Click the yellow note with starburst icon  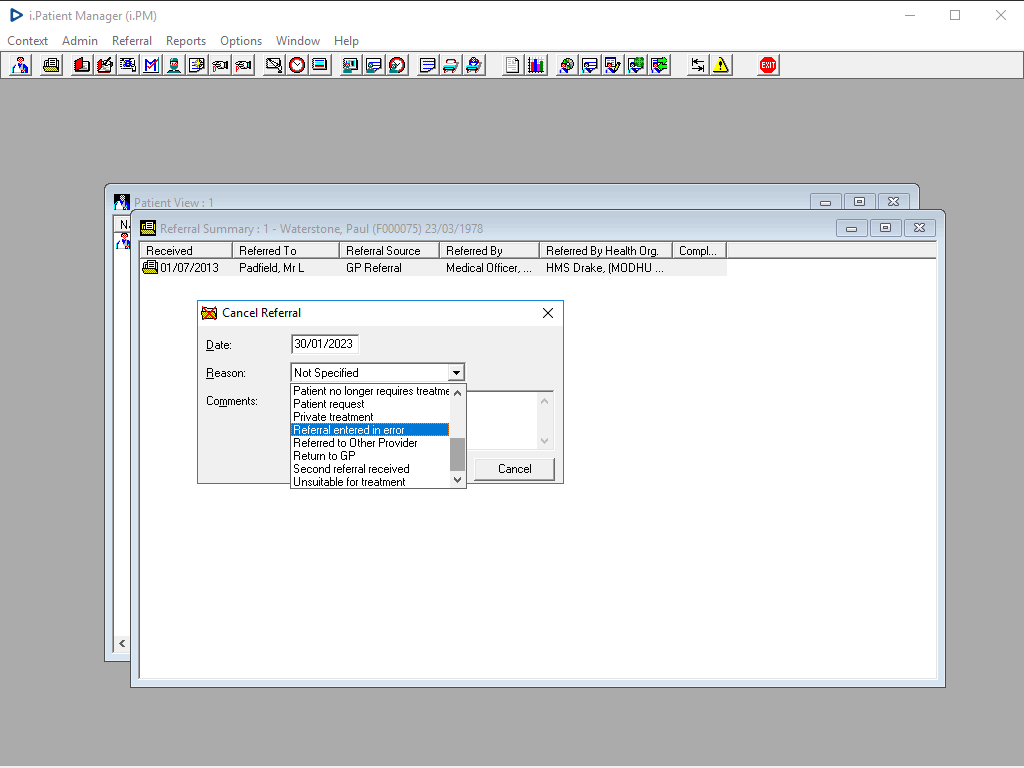click(197, 65)
